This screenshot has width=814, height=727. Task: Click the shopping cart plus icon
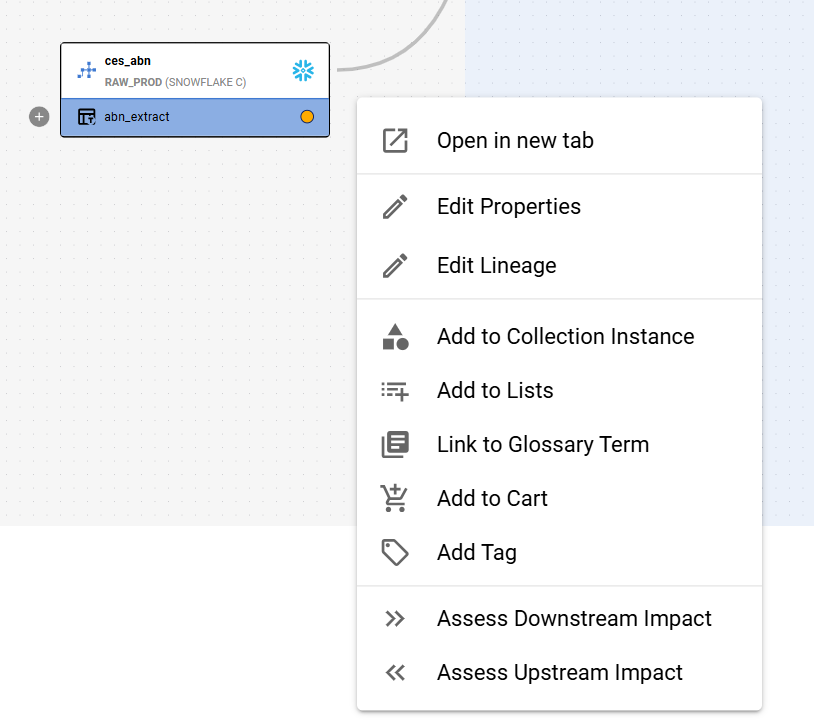395,498
